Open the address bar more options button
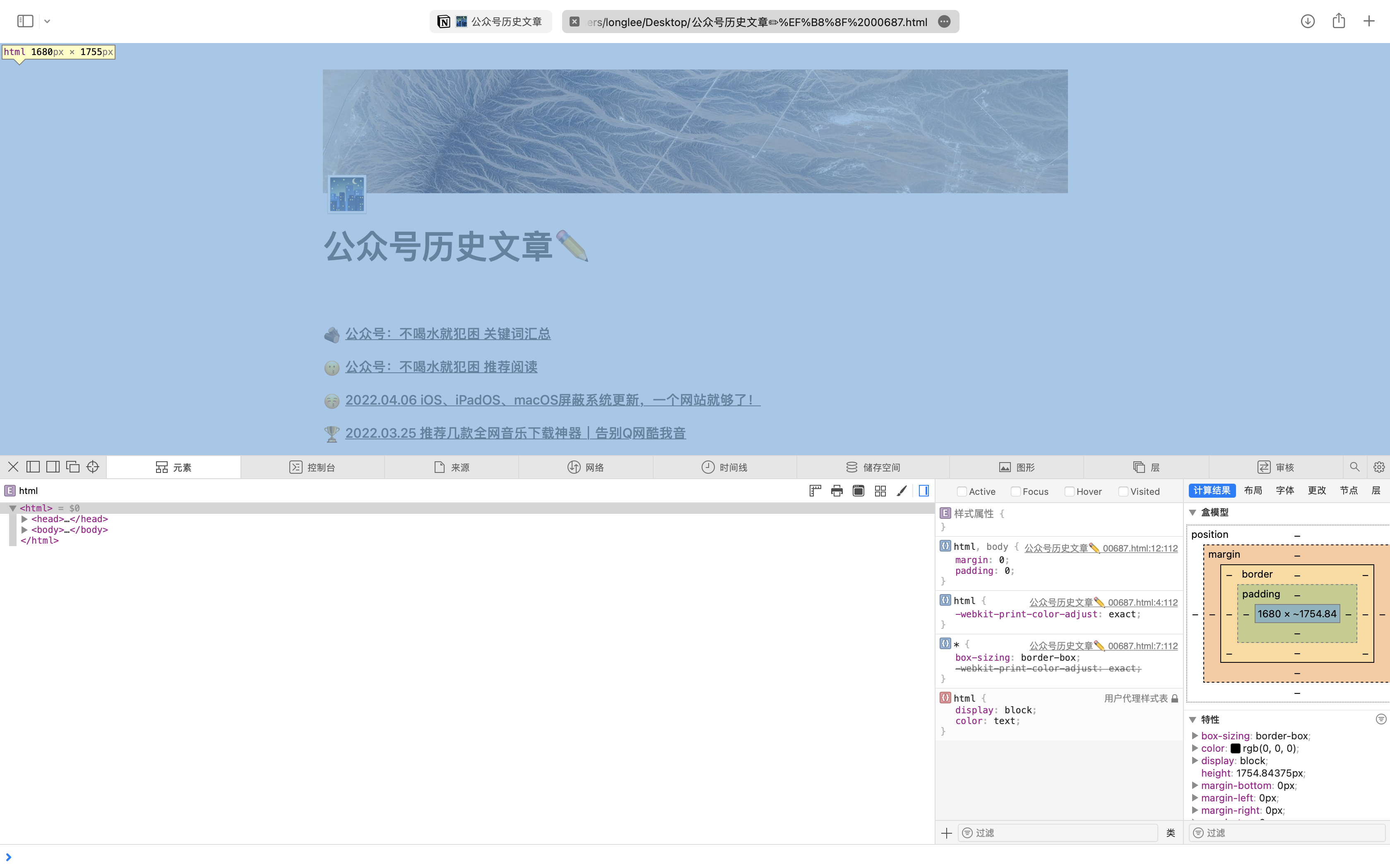 point(944,22)
